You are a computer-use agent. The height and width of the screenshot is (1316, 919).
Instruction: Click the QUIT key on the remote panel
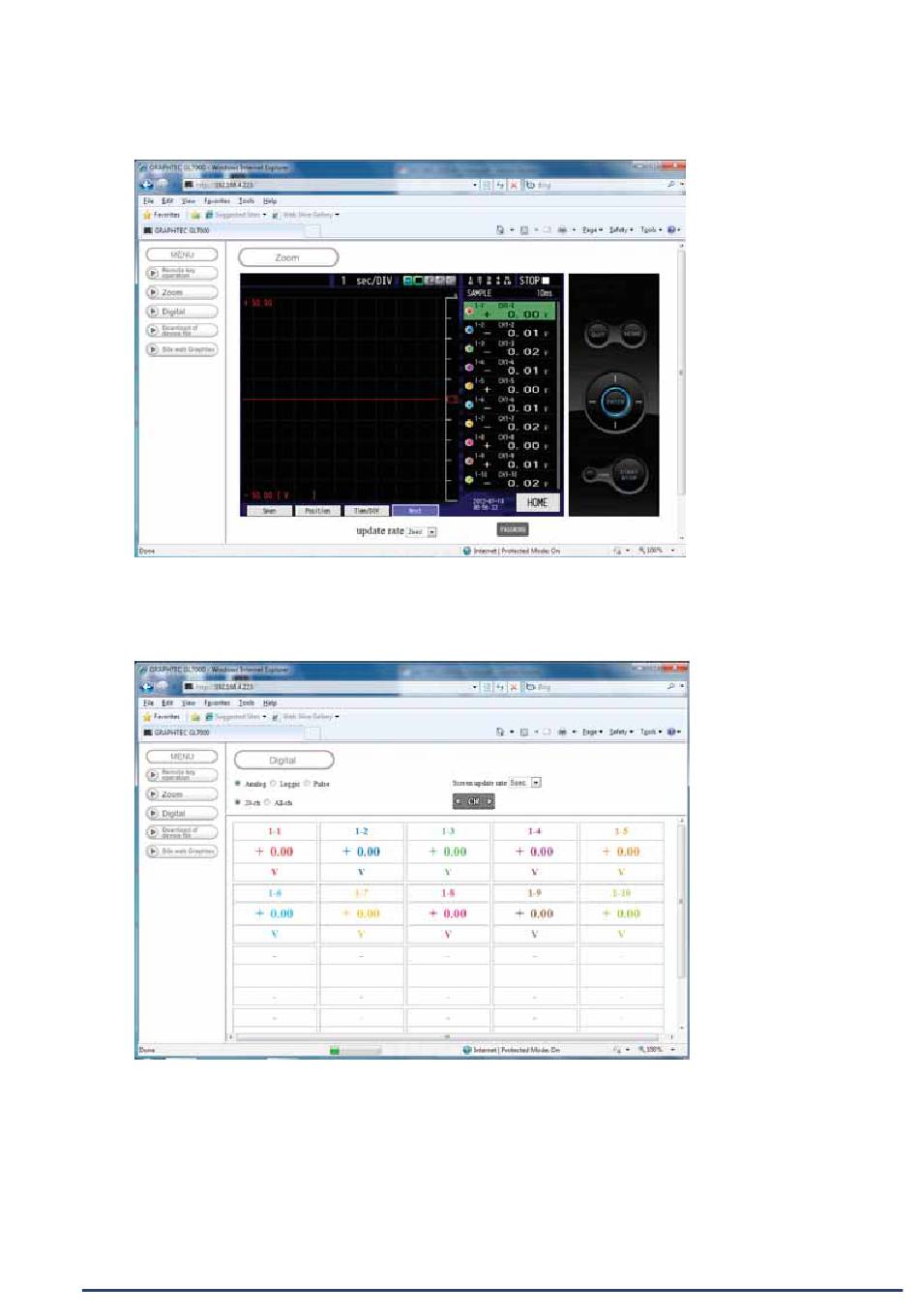click(x=599, y=334)
